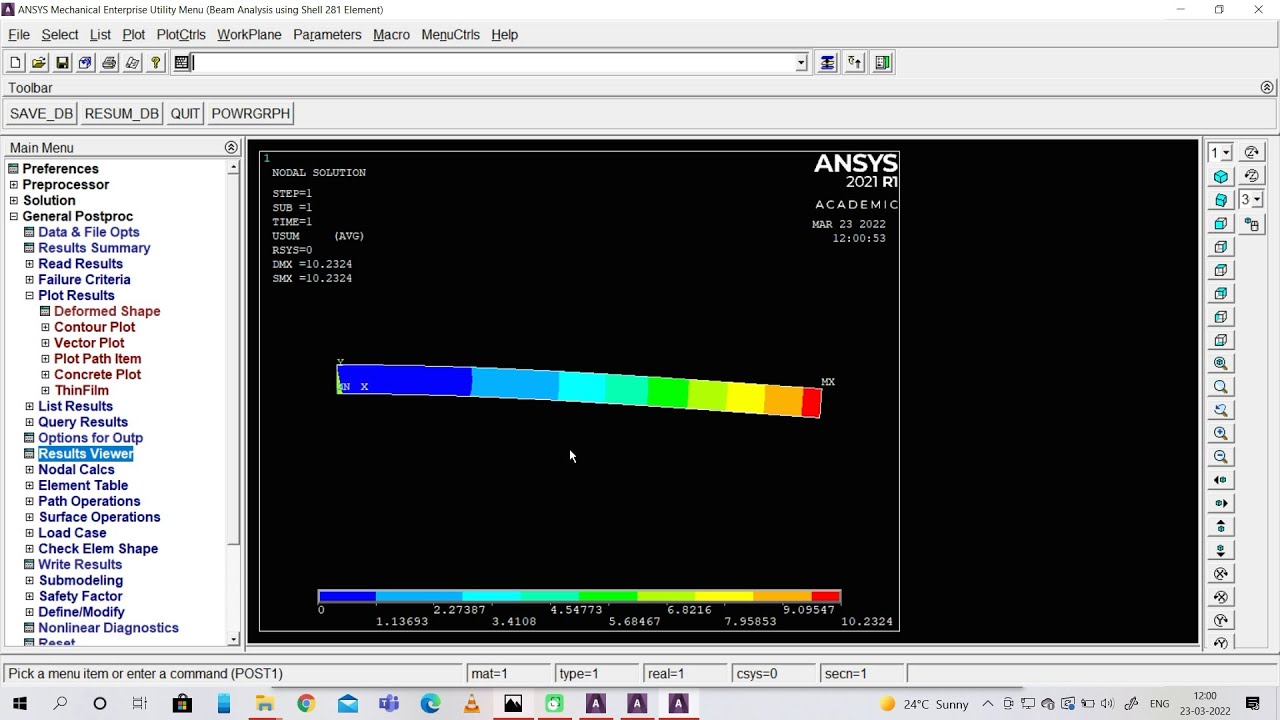1280x720 pixels.
Task: Click the Reset Picking icon
Action: [855, 63]
